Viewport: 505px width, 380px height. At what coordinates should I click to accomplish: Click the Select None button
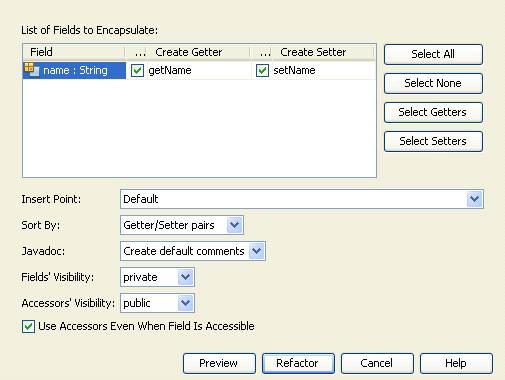point(433,83)
